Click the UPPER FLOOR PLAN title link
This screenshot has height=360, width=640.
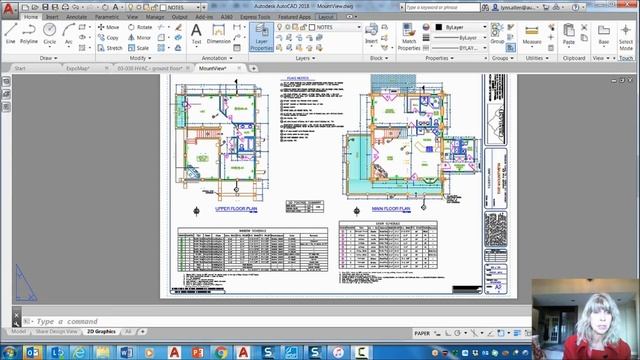[x=236, y=209]
